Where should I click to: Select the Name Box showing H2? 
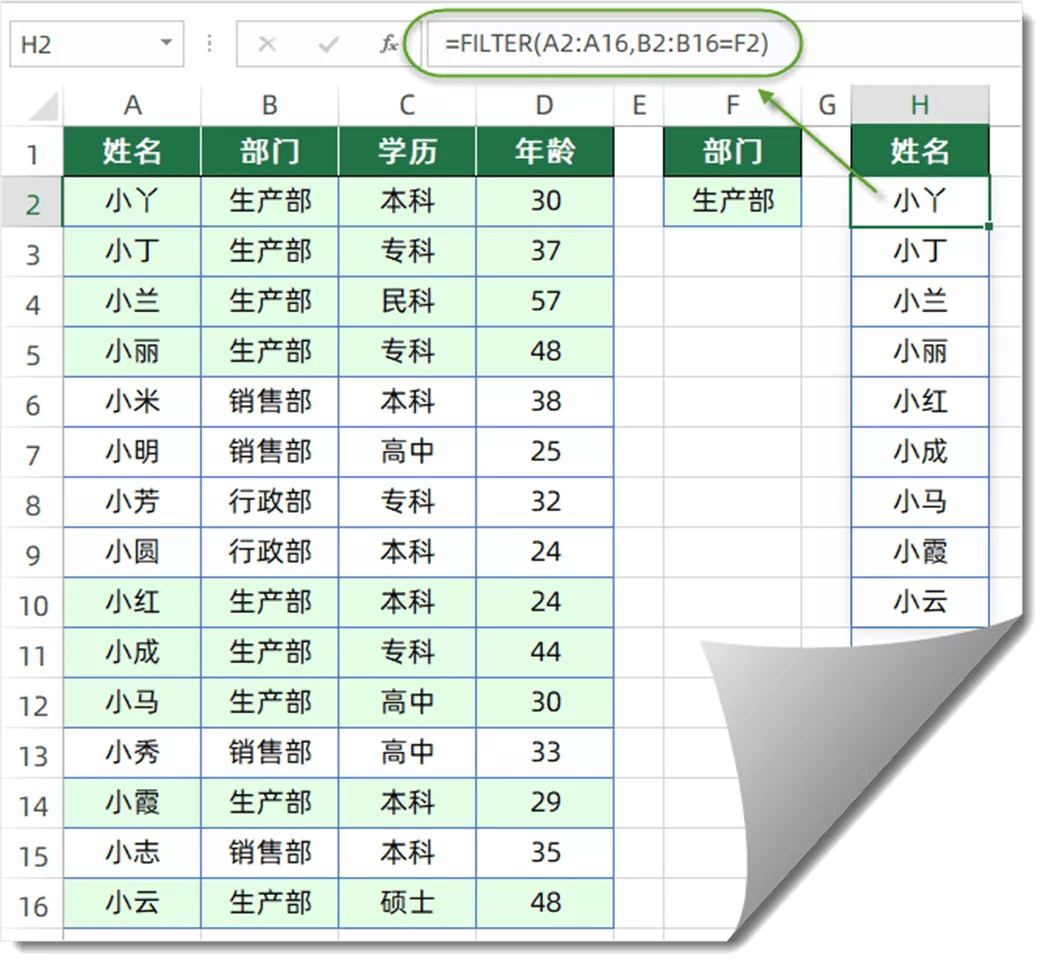coord(97,44)
